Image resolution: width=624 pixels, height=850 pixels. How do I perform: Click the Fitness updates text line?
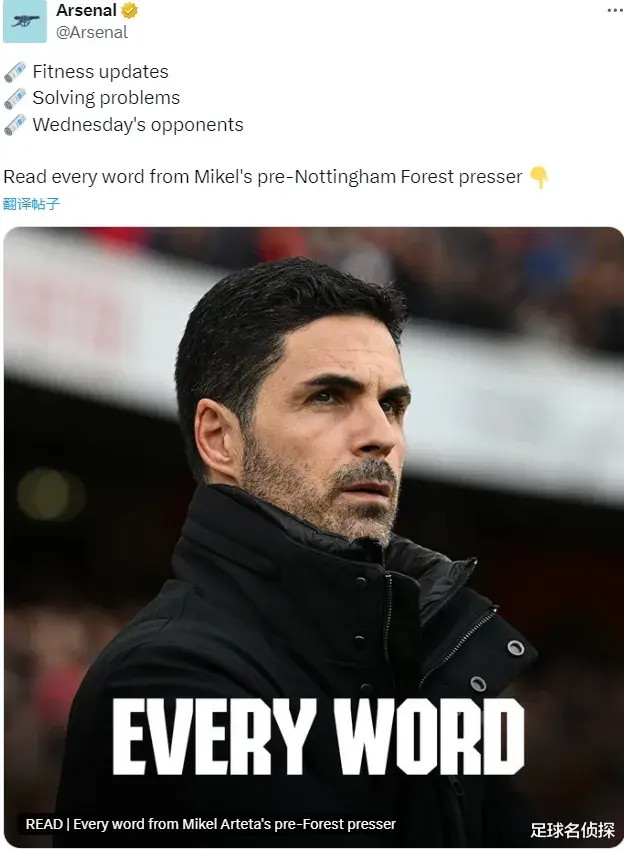pos(100,72)
